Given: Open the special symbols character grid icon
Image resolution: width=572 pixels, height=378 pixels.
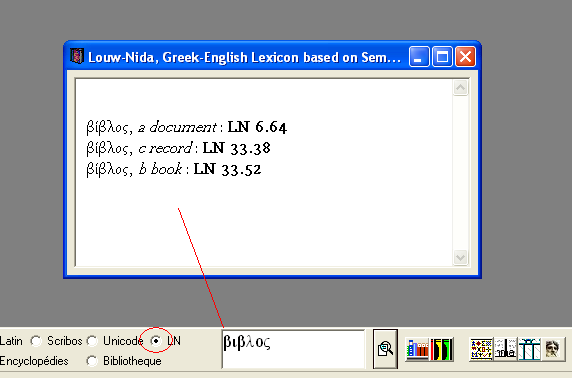Looking at the screenshot, I should point(481,349).
